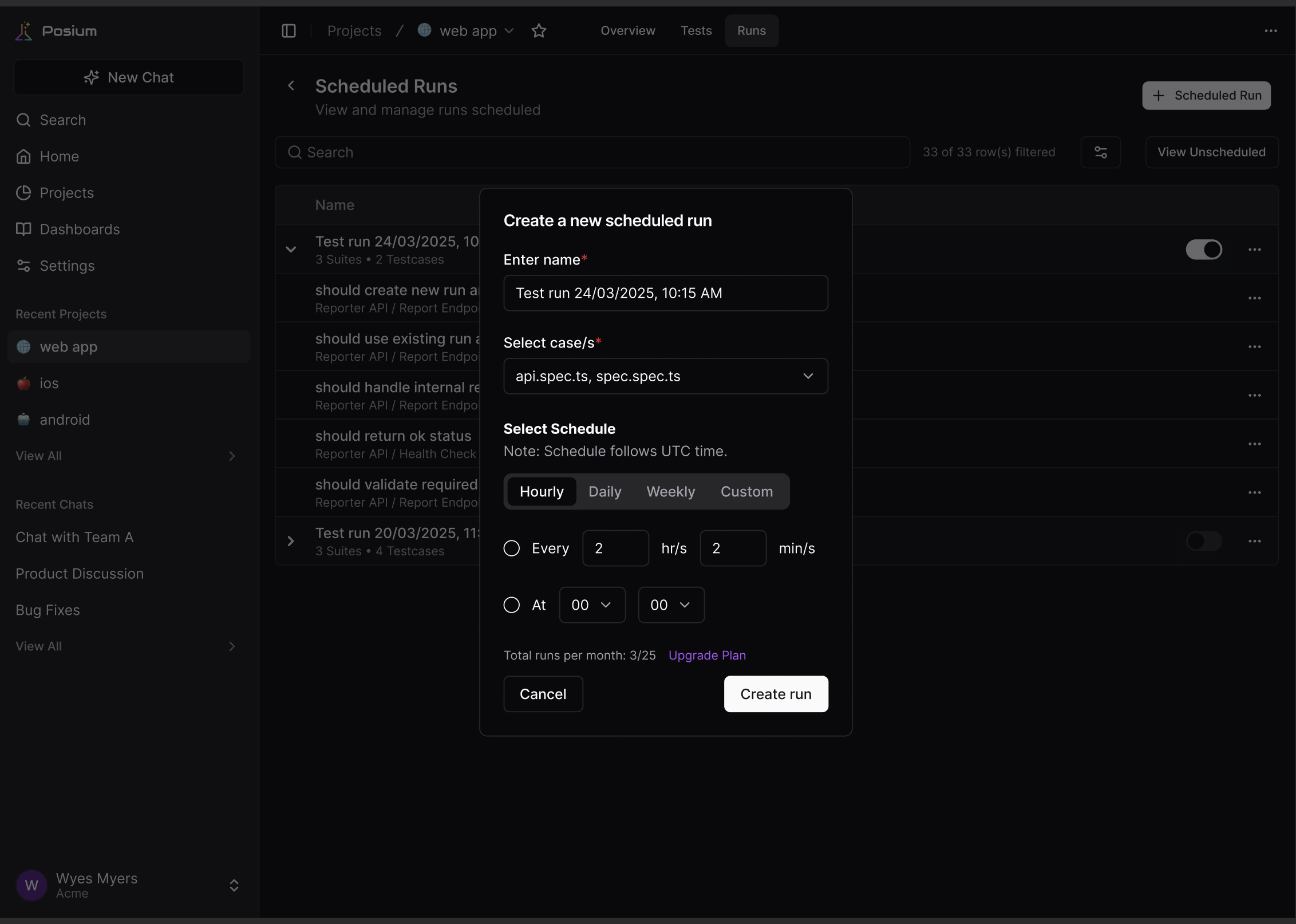Viewport: 1296px width, 924px height.
Task: Click the Posium logo icon
Action: (x=24, y=31)
